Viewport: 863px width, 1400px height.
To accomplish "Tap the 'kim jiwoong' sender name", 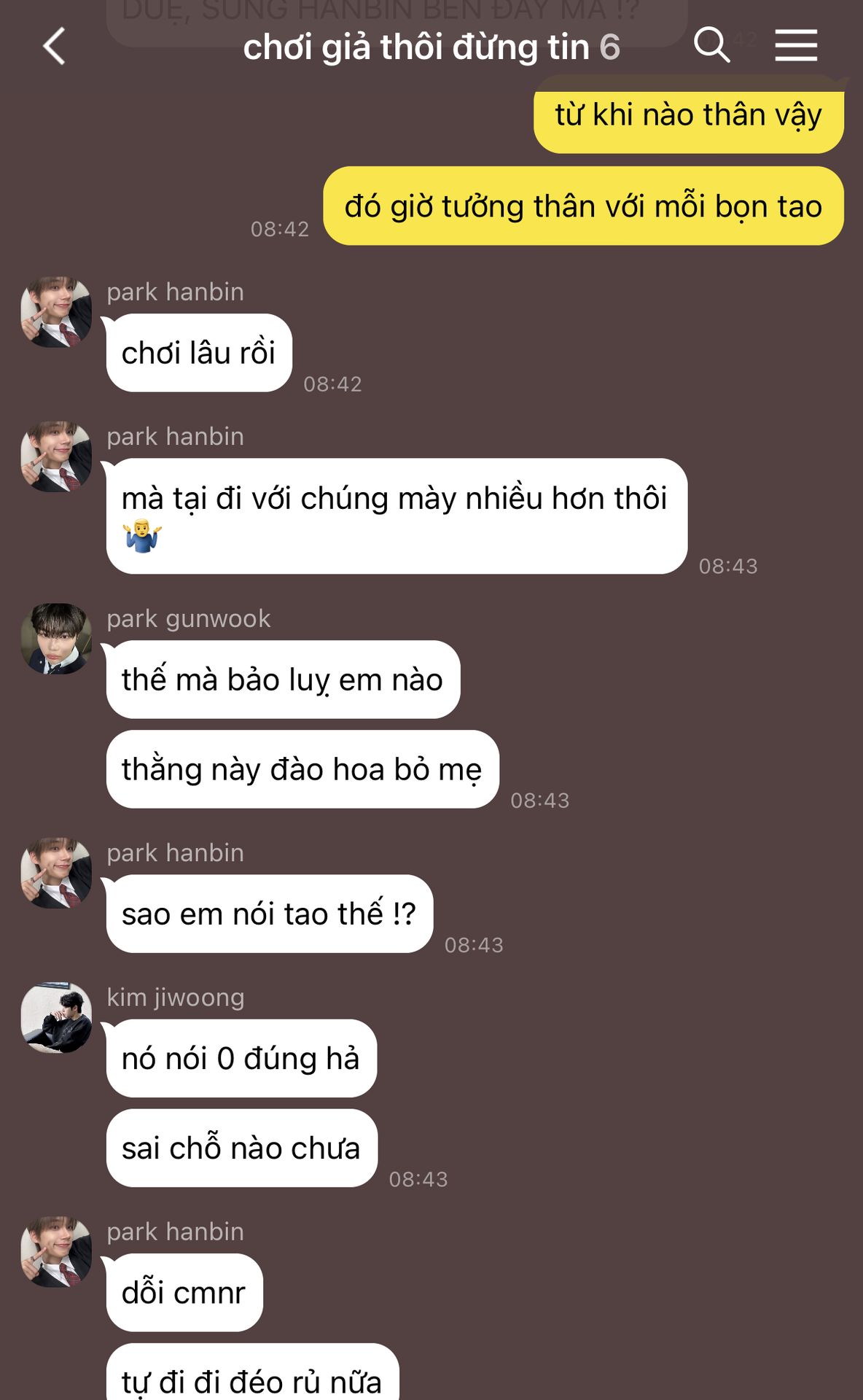I will 176,997.
